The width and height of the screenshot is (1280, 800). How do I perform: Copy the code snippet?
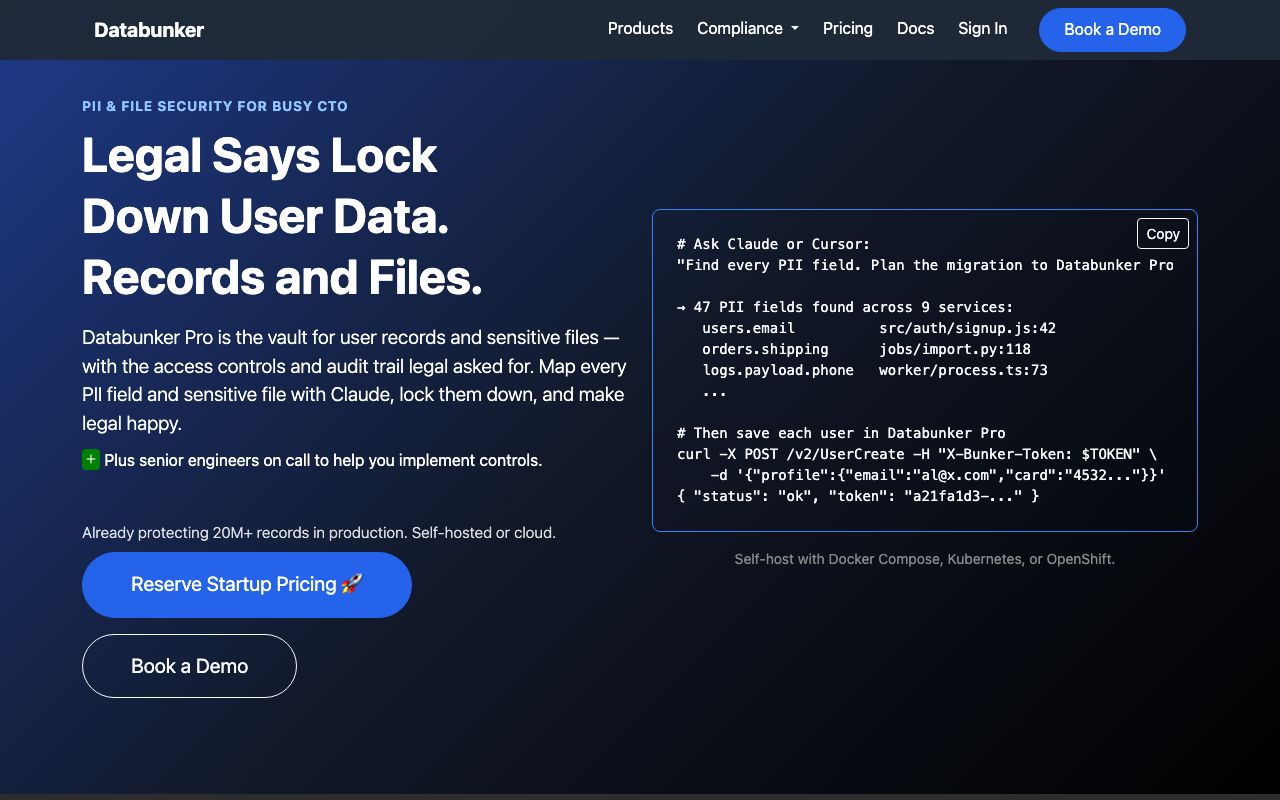pyautogui.click(x=1163, y=234)
